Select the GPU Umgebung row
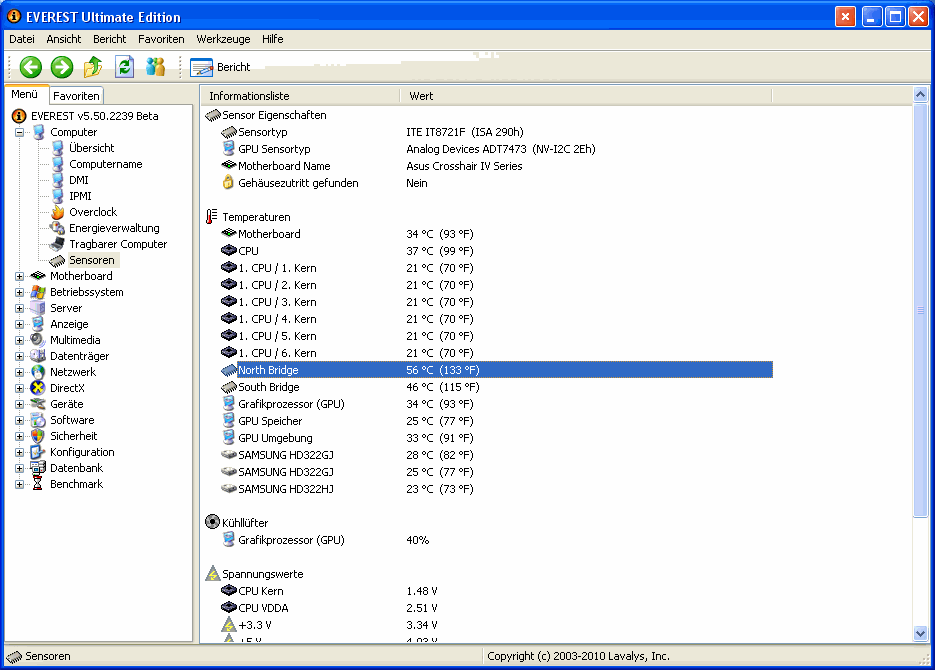This screenshot has width=935, height=670. point(496,438)
